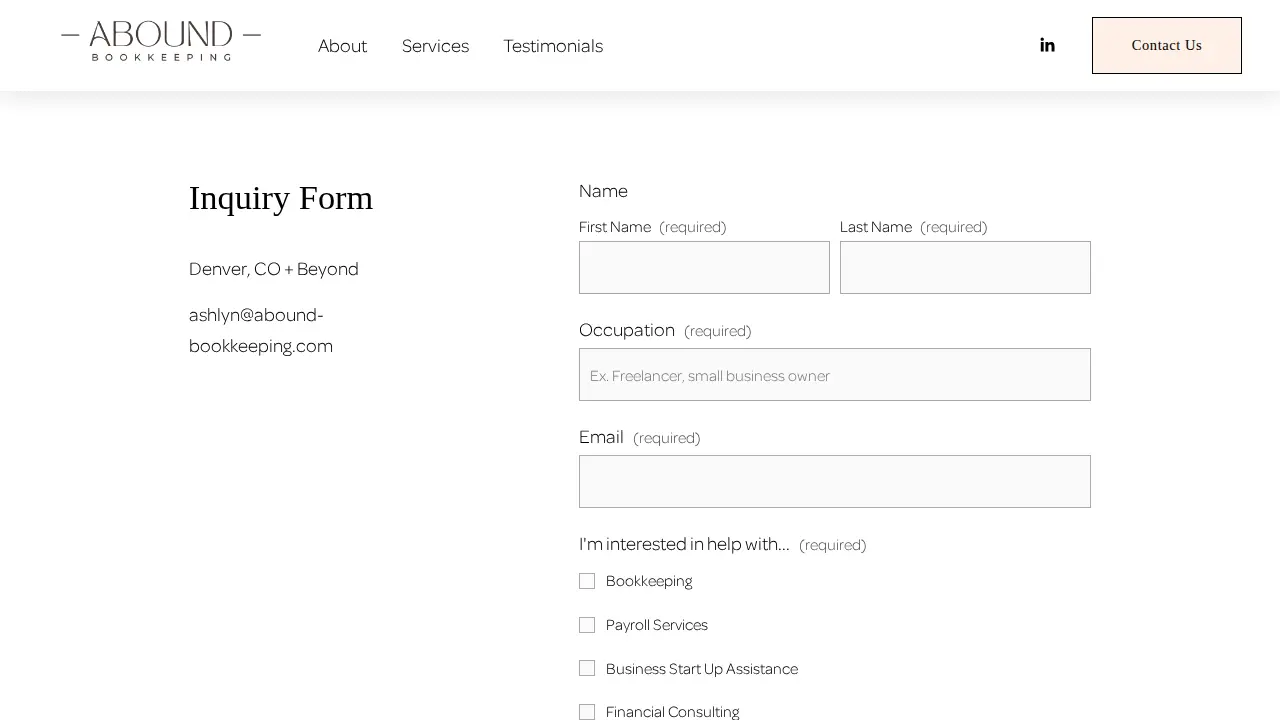Click the ashlyn@abound-bookkeeping.com email address
Image resolution: width=1280 pixels, height=720 pixels.
[x=261, y=330]
